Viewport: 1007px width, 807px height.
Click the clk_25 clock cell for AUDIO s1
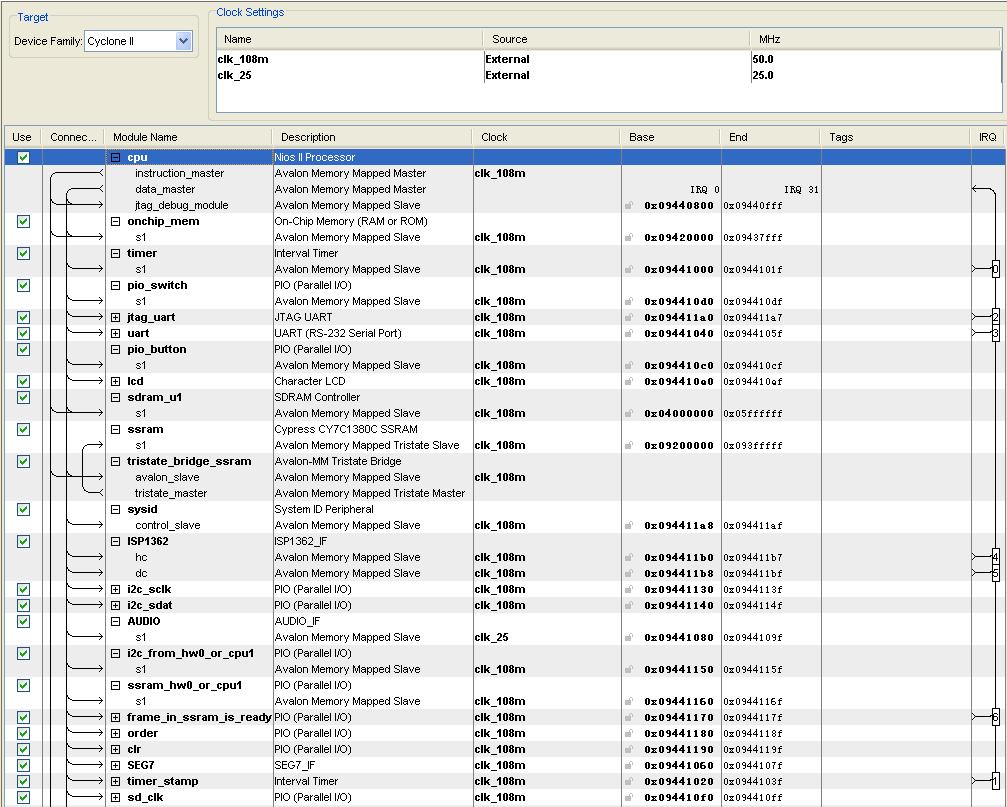[491, 638]
